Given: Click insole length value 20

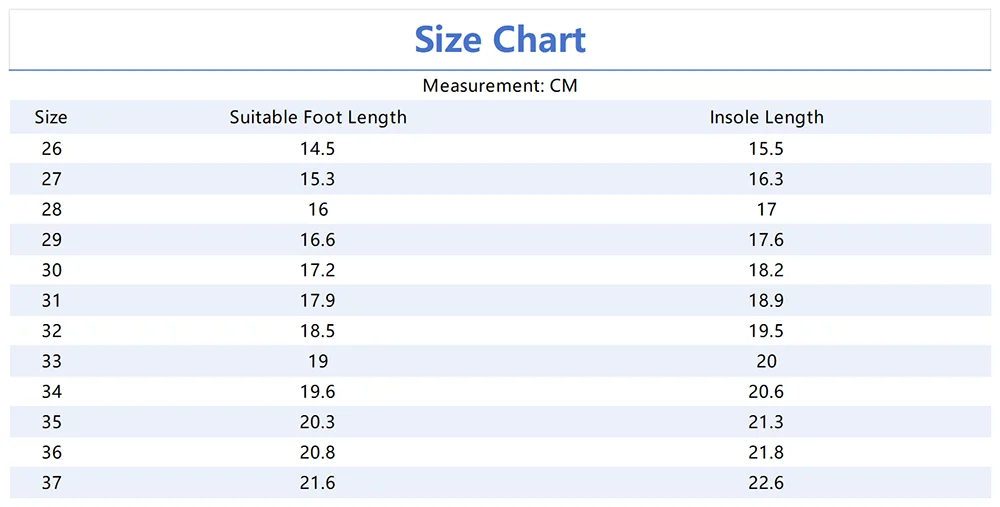Looking at the screenshot, I should click(767, 361).
